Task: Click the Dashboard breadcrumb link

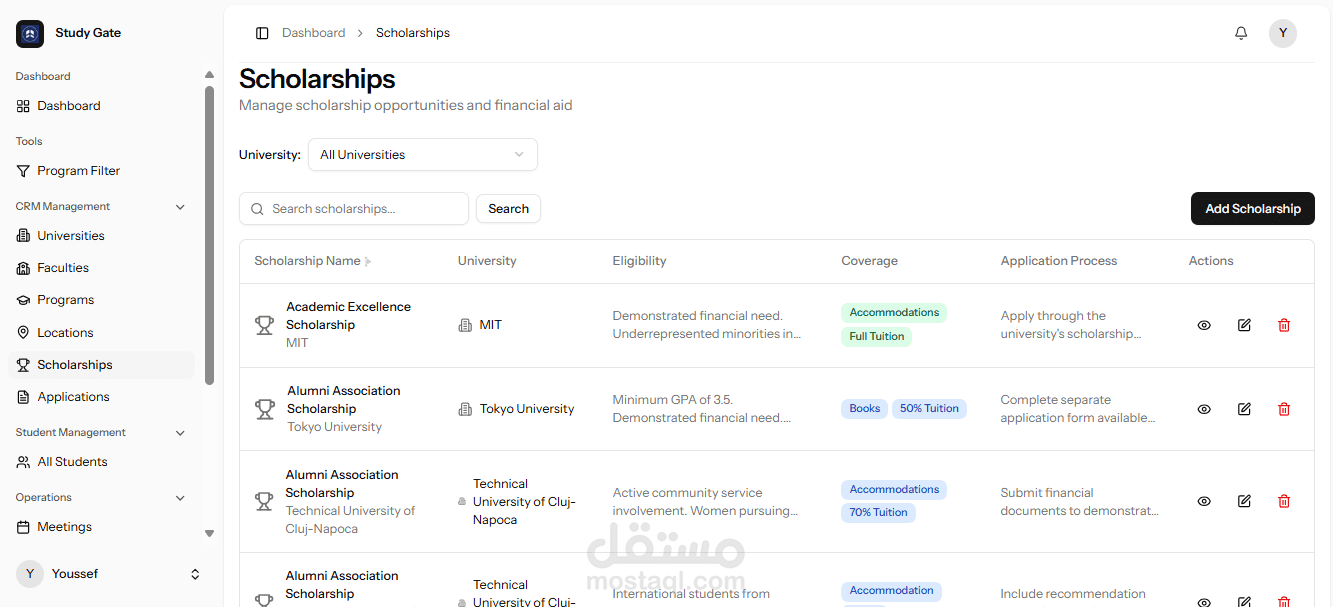Action: 313,33
